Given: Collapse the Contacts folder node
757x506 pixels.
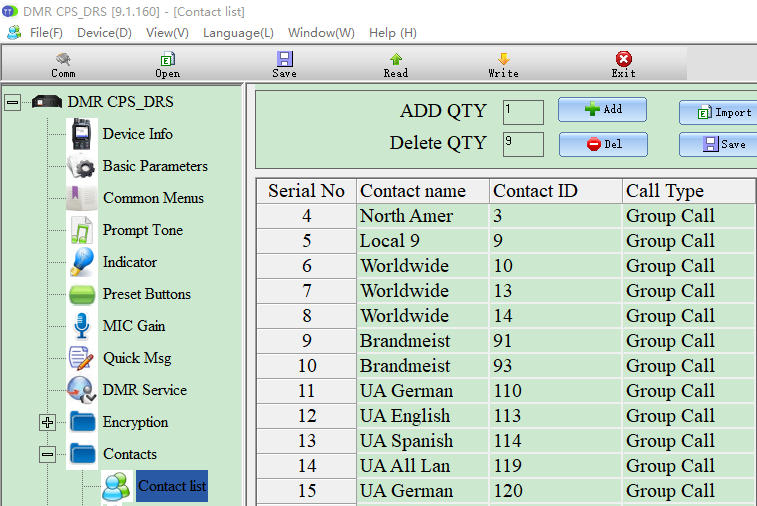Looking at the screenshot, I should [47, 454].
